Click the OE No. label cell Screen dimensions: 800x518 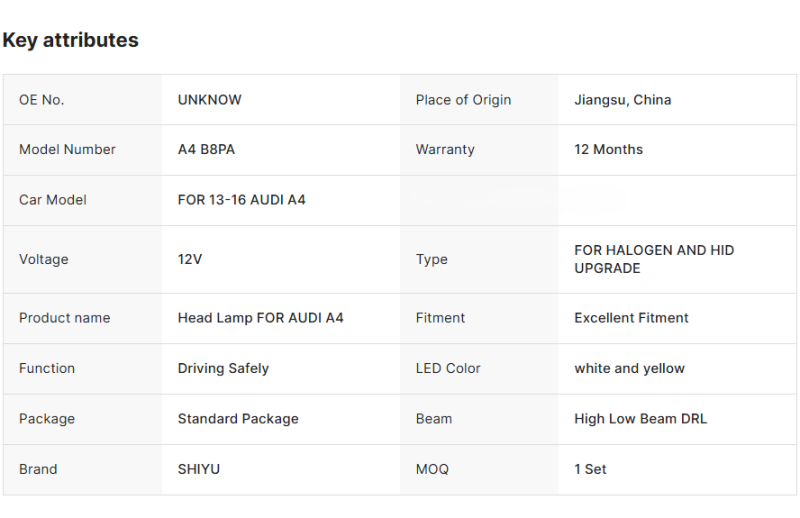click(41, 100)
